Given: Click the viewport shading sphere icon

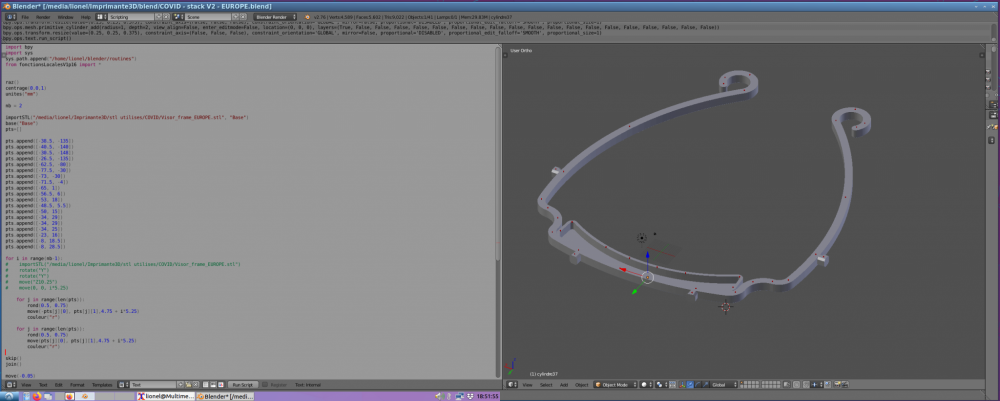Looking at the screenshot, I should 645,384.
